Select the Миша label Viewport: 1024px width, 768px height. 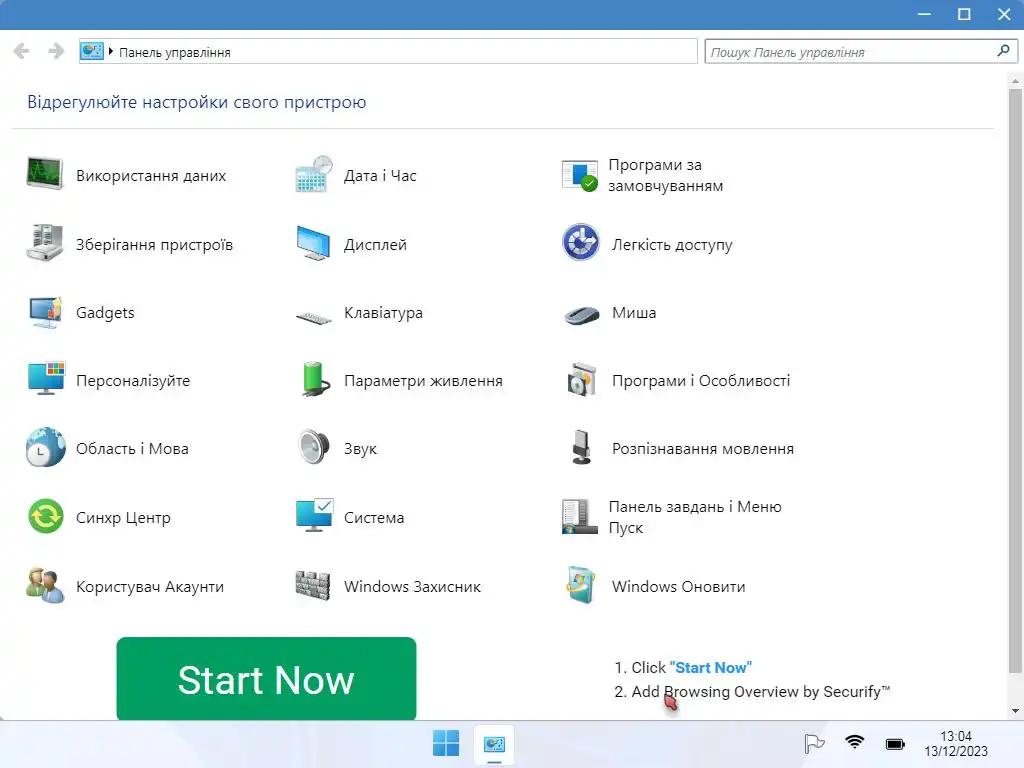(634, 313)
